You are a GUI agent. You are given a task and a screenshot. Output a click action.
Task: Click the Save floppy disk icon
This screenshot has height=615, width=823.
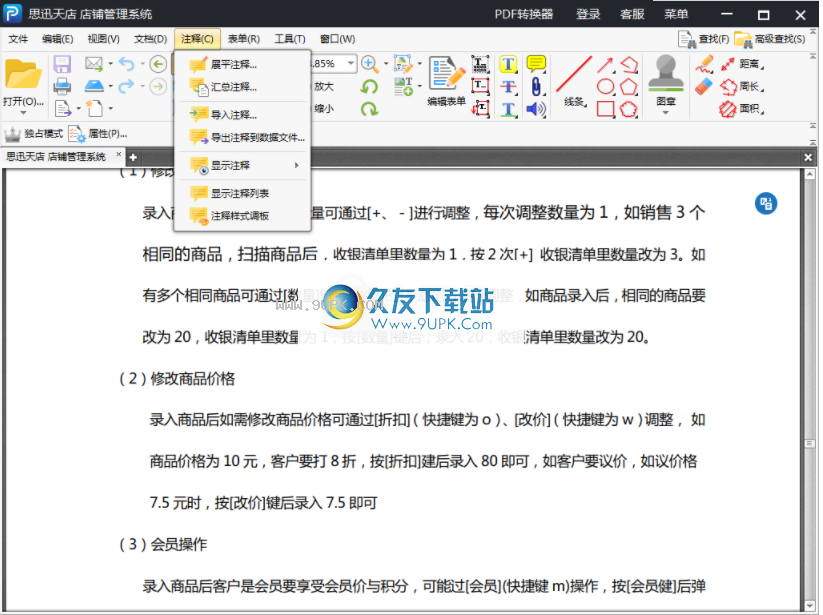pyautogui.click(x=62, y=64)
